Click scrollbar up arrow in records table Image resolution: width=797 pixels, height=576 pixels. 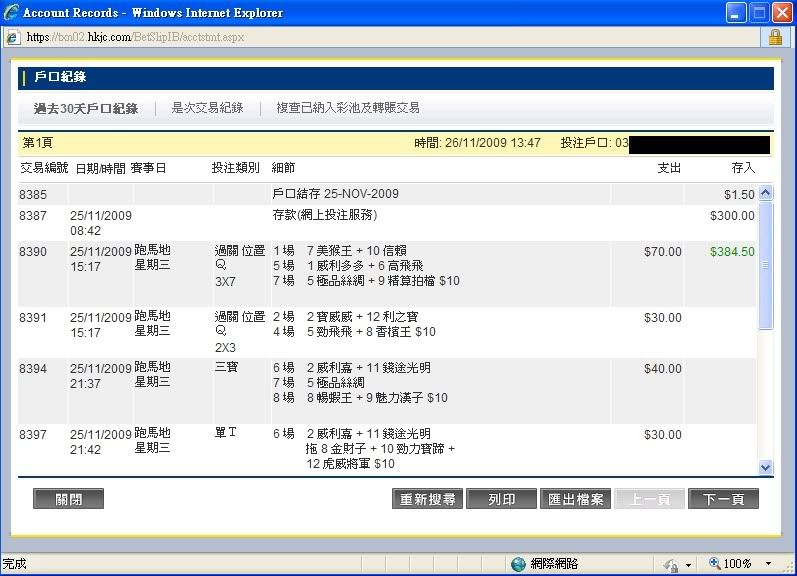[766, 193]
